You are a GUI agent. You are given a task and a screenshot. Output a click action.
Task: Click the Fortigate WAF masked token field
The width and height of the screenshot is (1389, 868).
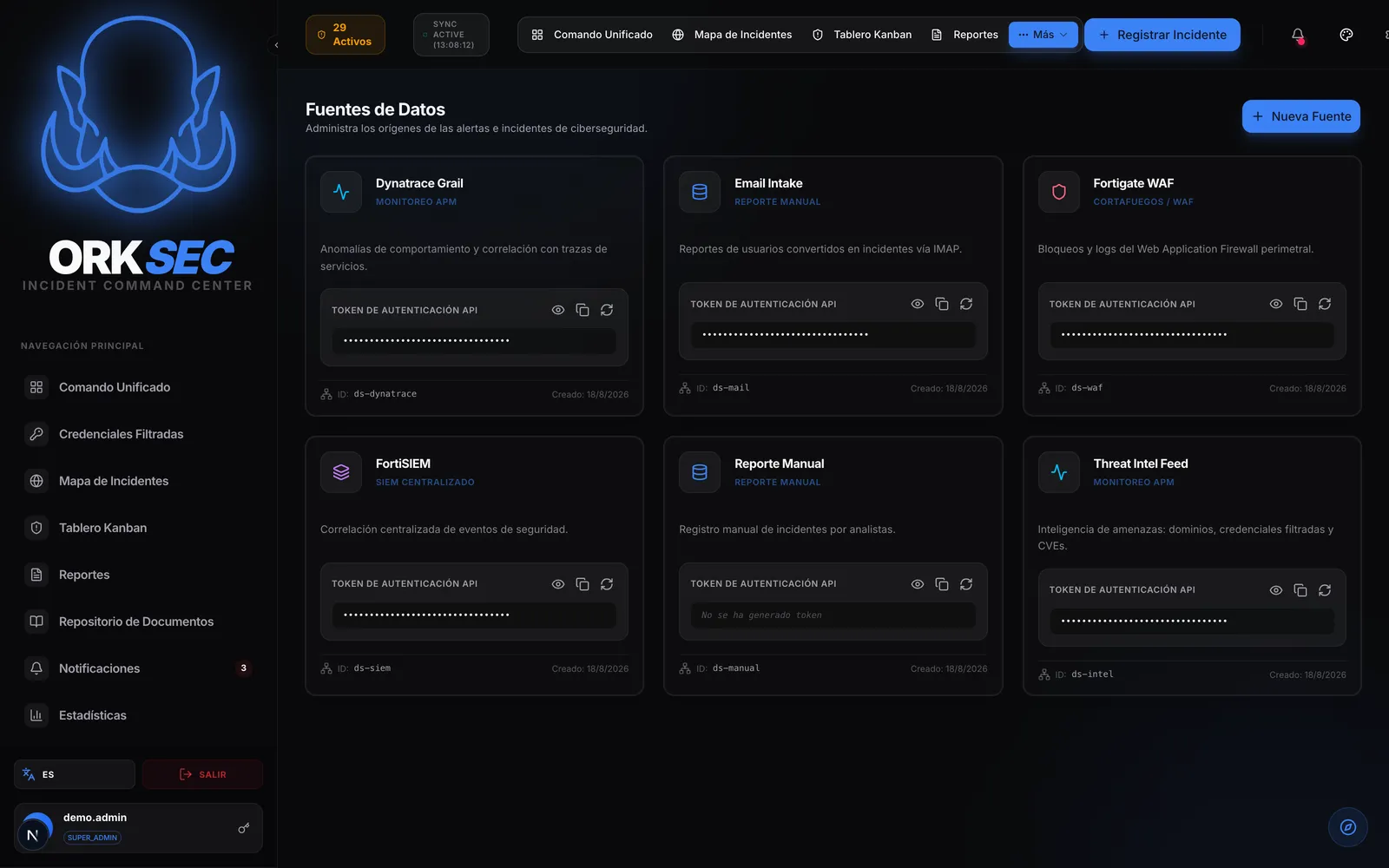(1192, 334)
